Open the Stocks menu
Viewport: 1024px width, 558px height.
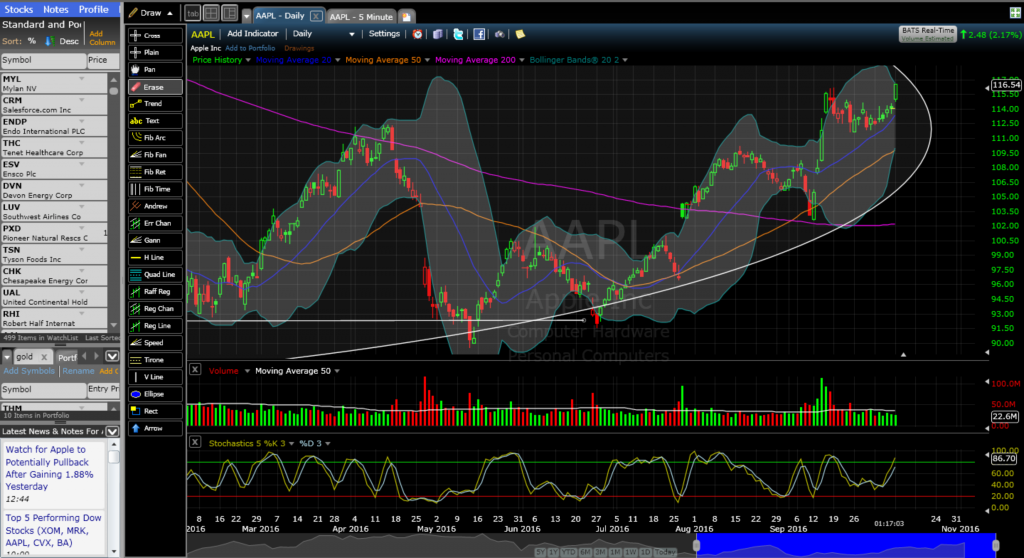click(18, 9)
